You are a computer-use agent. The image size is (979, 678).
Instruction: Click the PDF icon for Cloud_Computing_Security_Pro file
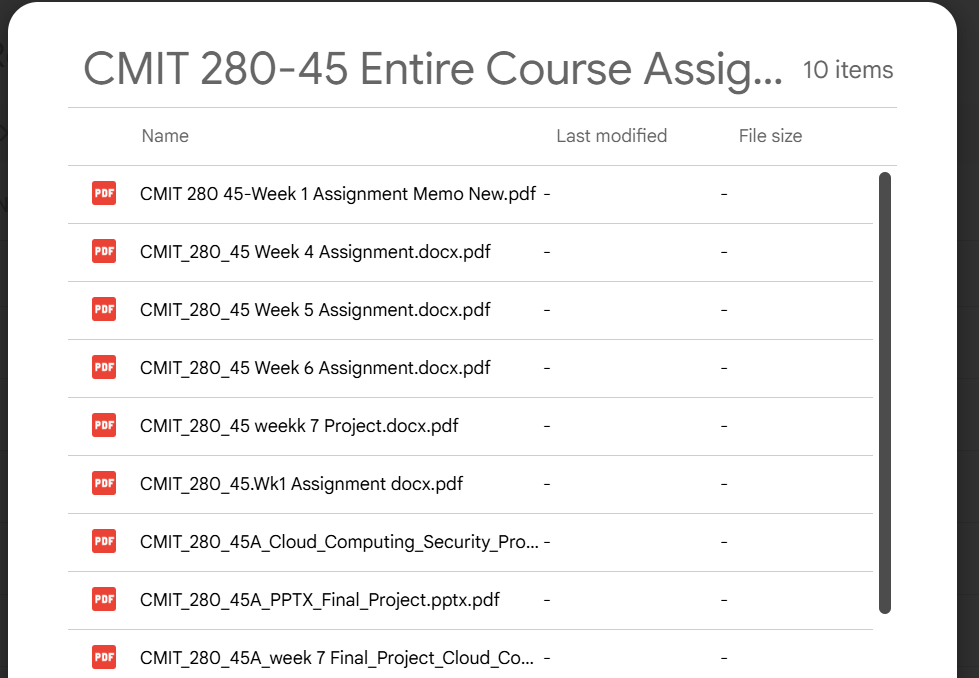103,541
